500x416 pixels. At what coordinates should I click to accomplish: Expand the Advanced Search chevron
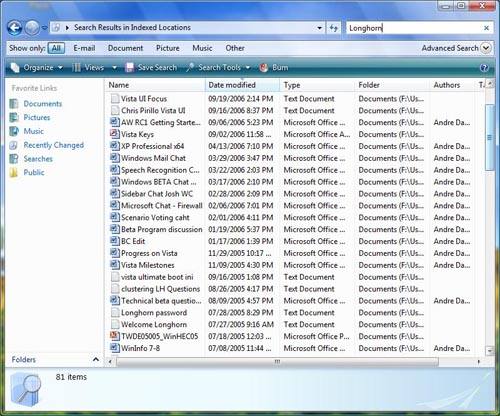pyautogui.click(x=486, y=48)
